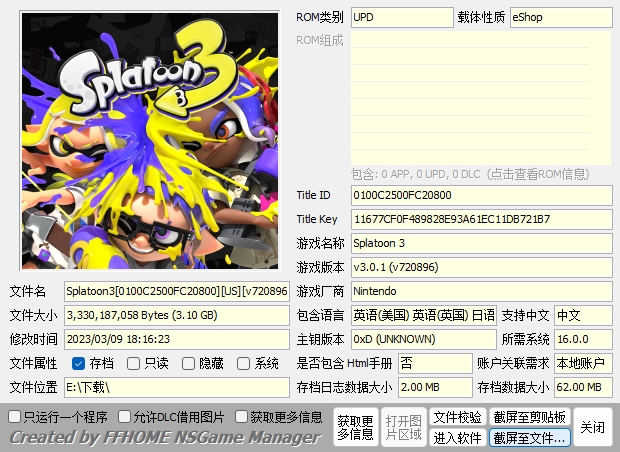The height and width of the screenshot is (452, 620).
Task: Enable 只运行一个程序 option
Action: [x=14, y=416]
